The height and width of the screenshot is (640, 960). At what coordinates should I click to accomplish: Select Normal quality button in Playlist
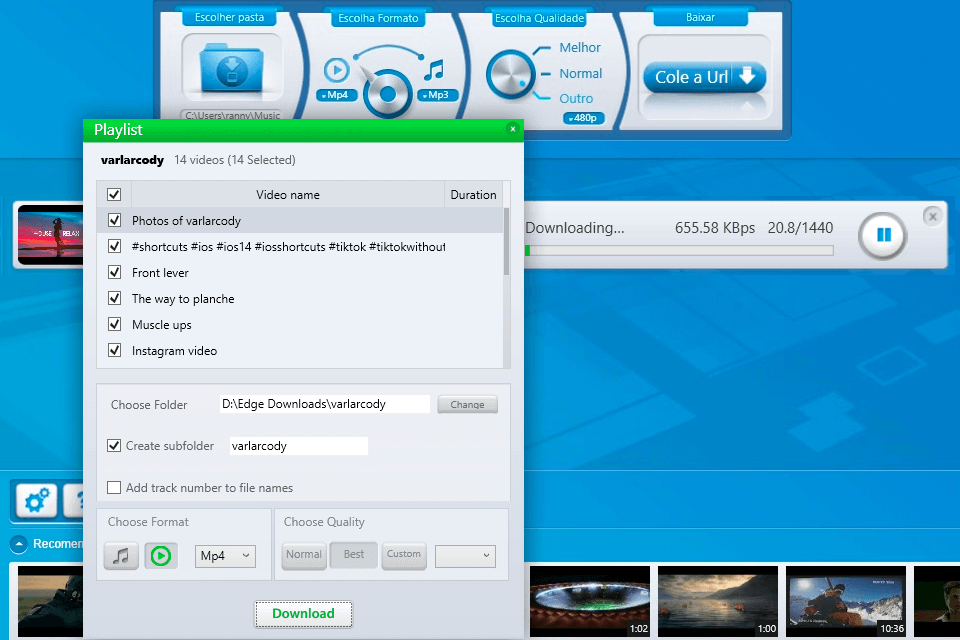pyautogui.click(x=304, y=555)
